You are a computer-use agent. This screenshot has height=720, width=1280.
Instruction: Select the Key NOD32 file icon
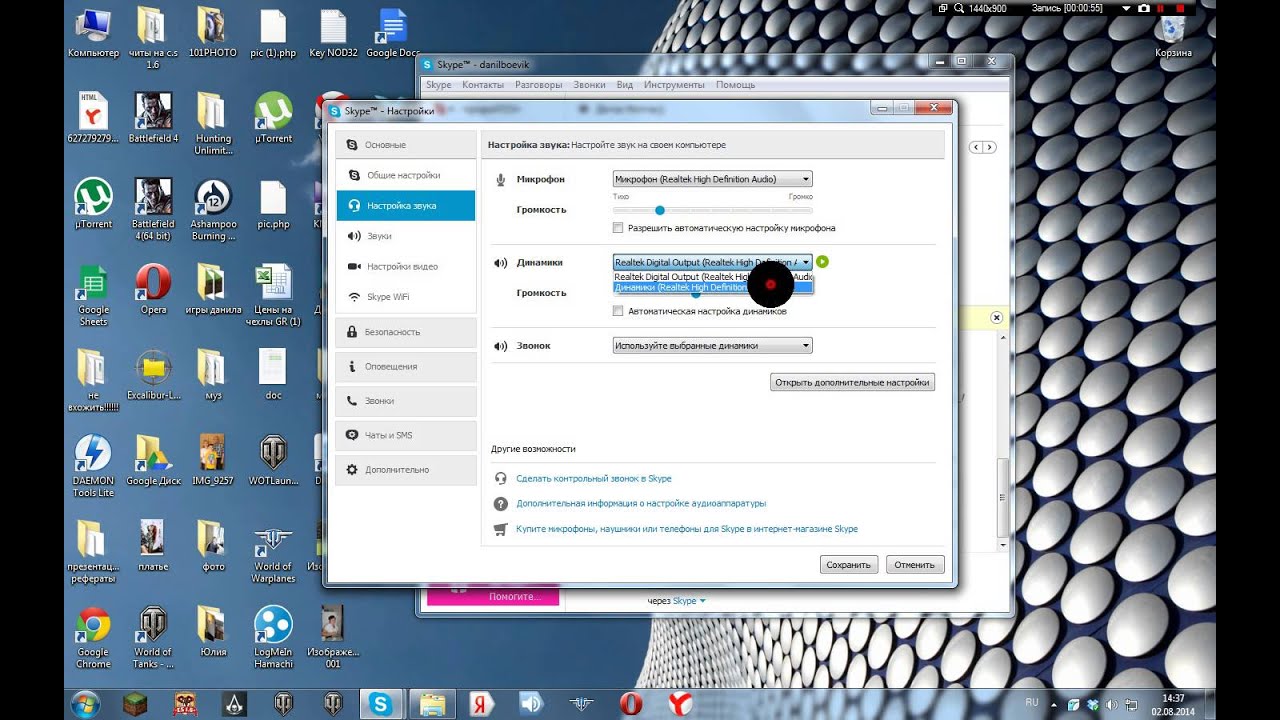pyautogui.click(x=333, y=33)
